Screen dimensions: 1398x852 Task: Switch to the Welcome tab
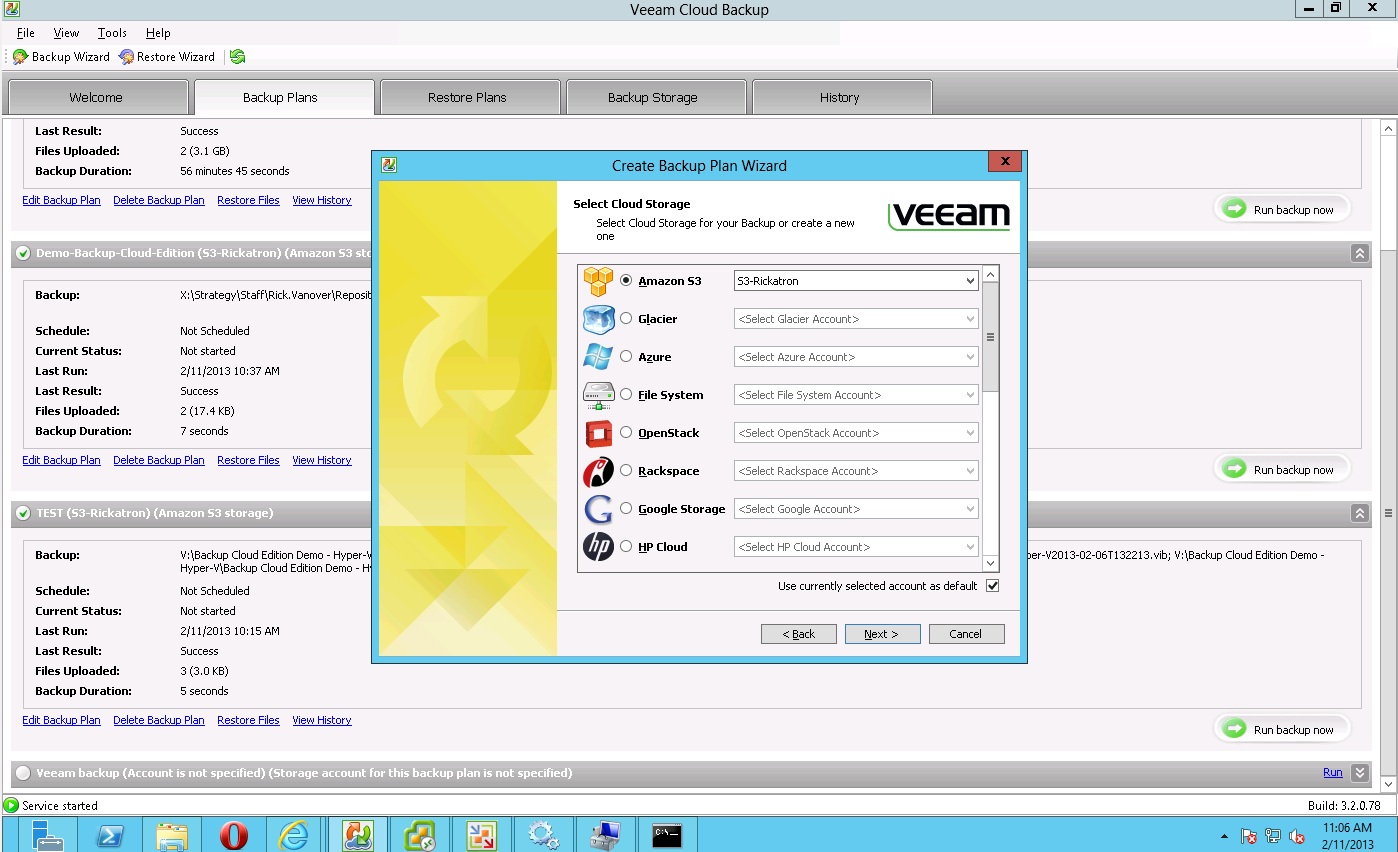[96, 98]
